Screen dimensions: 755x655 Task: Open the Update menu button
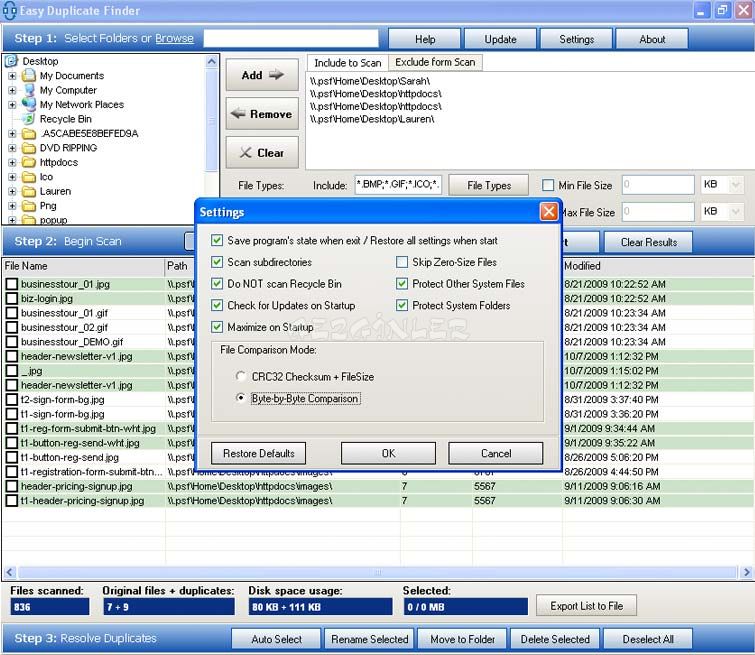[500, 39]
